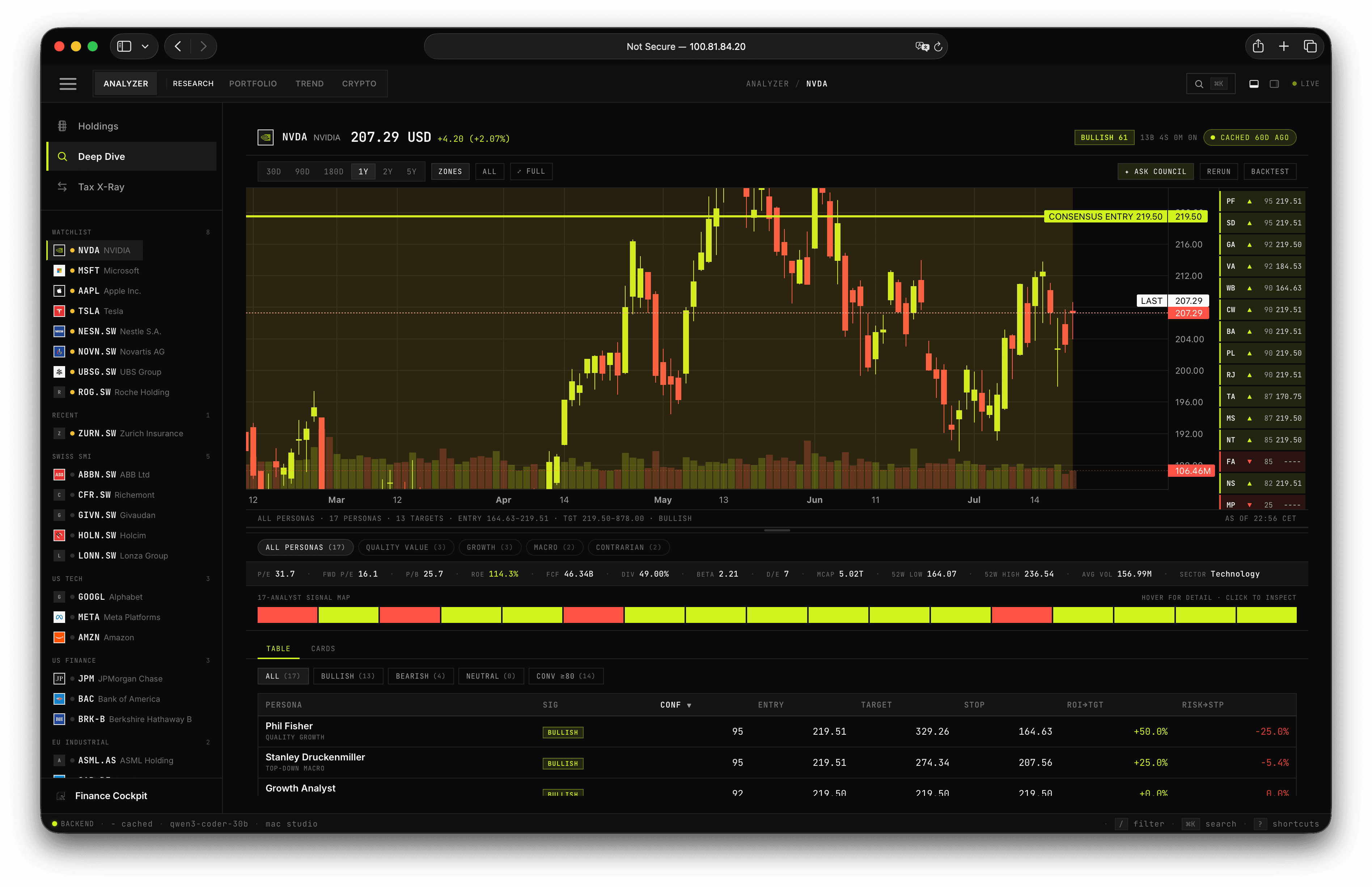Open the Backtest button
The width and height of the screenshot is (1372, 887).
click(x=1270, y=171)
